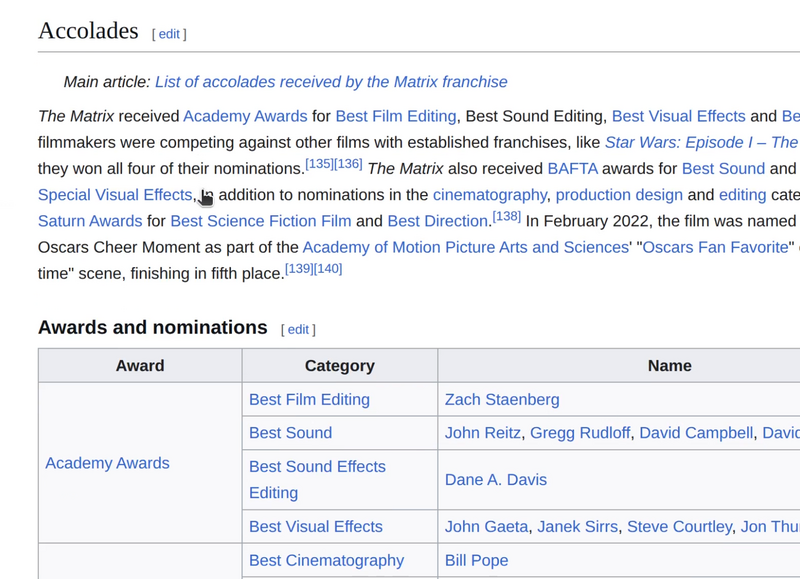Click the Name column header
This screenshot has height=579, width=800.
click(669, 366)
